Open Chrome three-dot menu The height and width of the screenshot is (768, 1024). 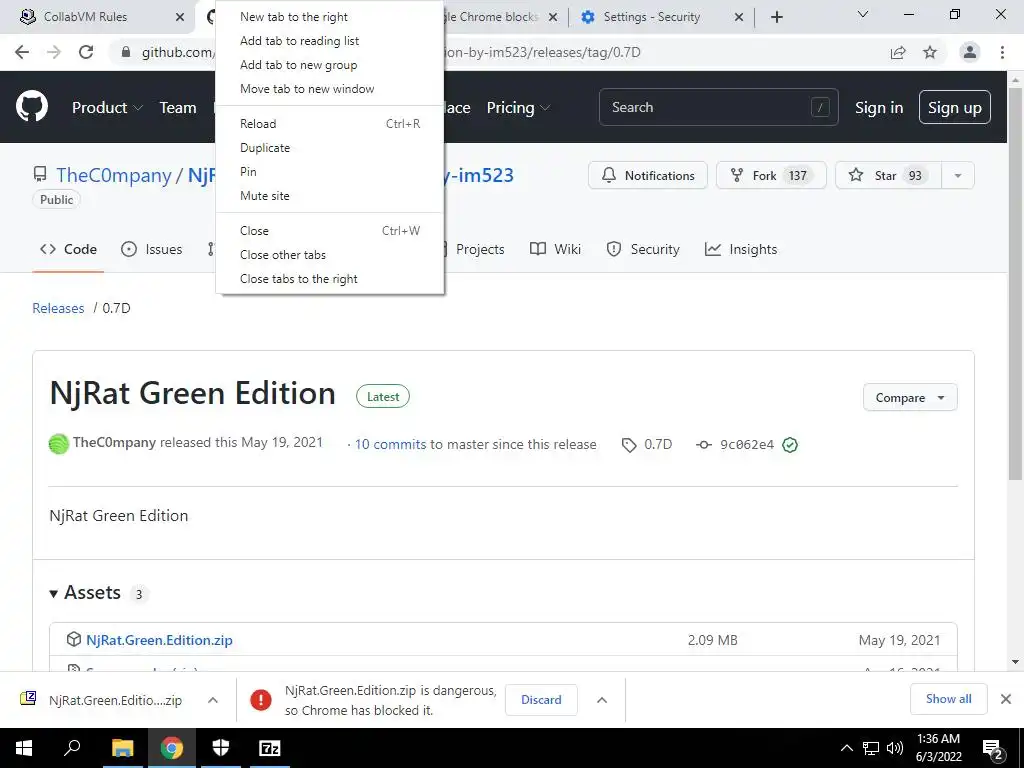click(1002, 52)
